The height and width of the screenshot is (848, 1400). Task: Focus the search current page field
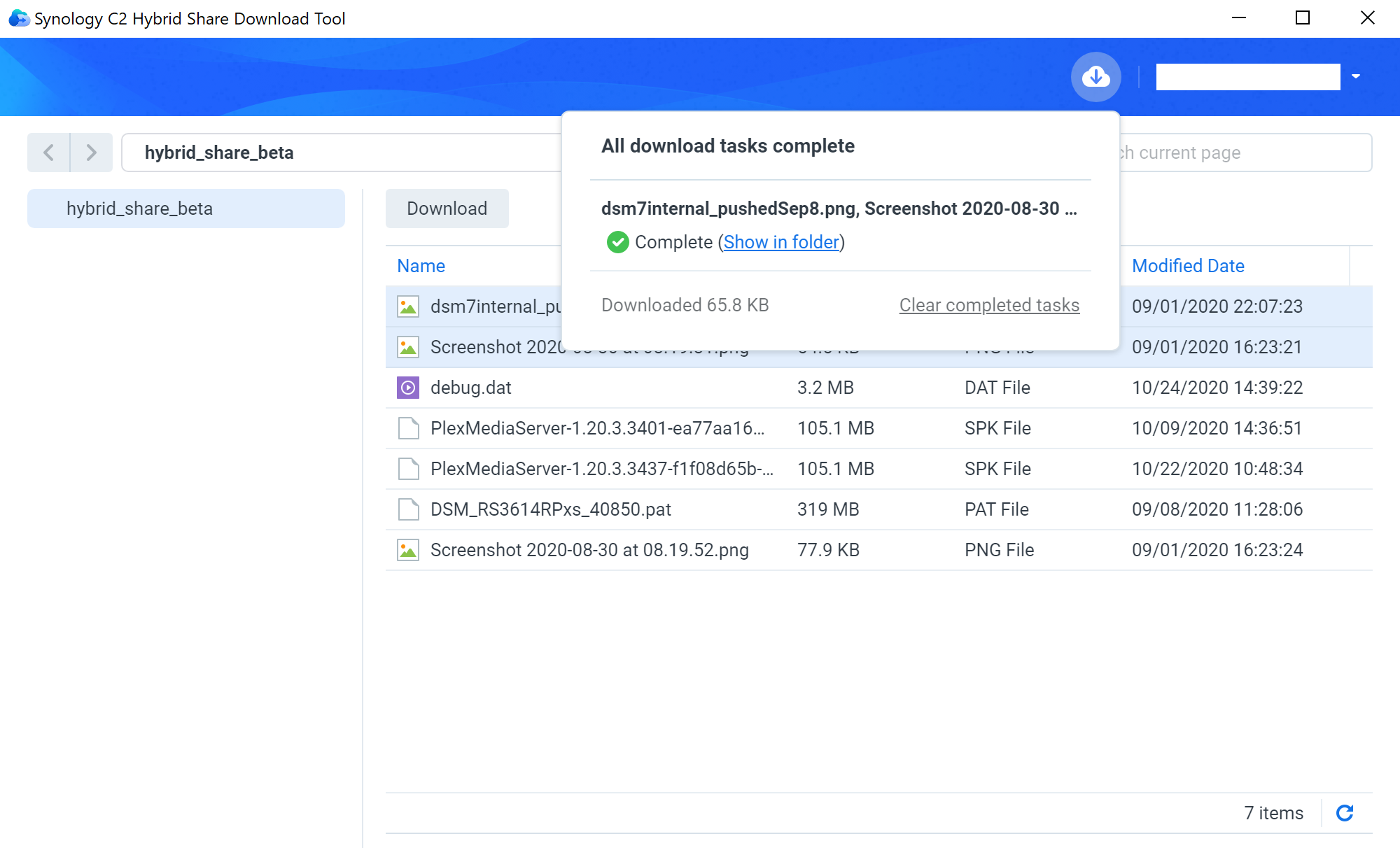click(1246, 153)
